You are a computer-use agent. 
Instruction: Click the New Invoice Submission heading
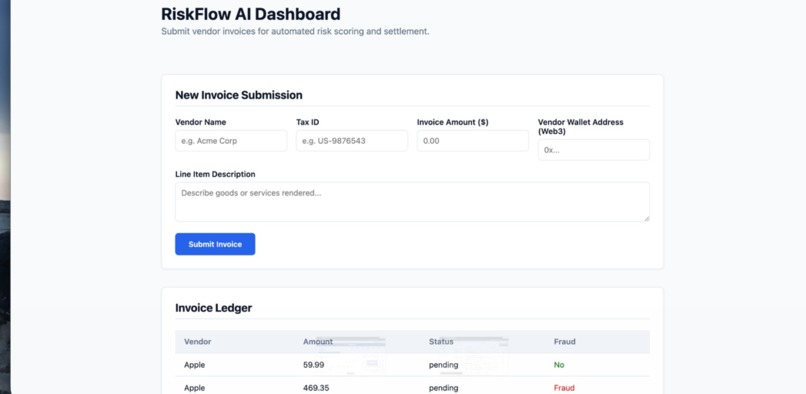coord(239,95)
